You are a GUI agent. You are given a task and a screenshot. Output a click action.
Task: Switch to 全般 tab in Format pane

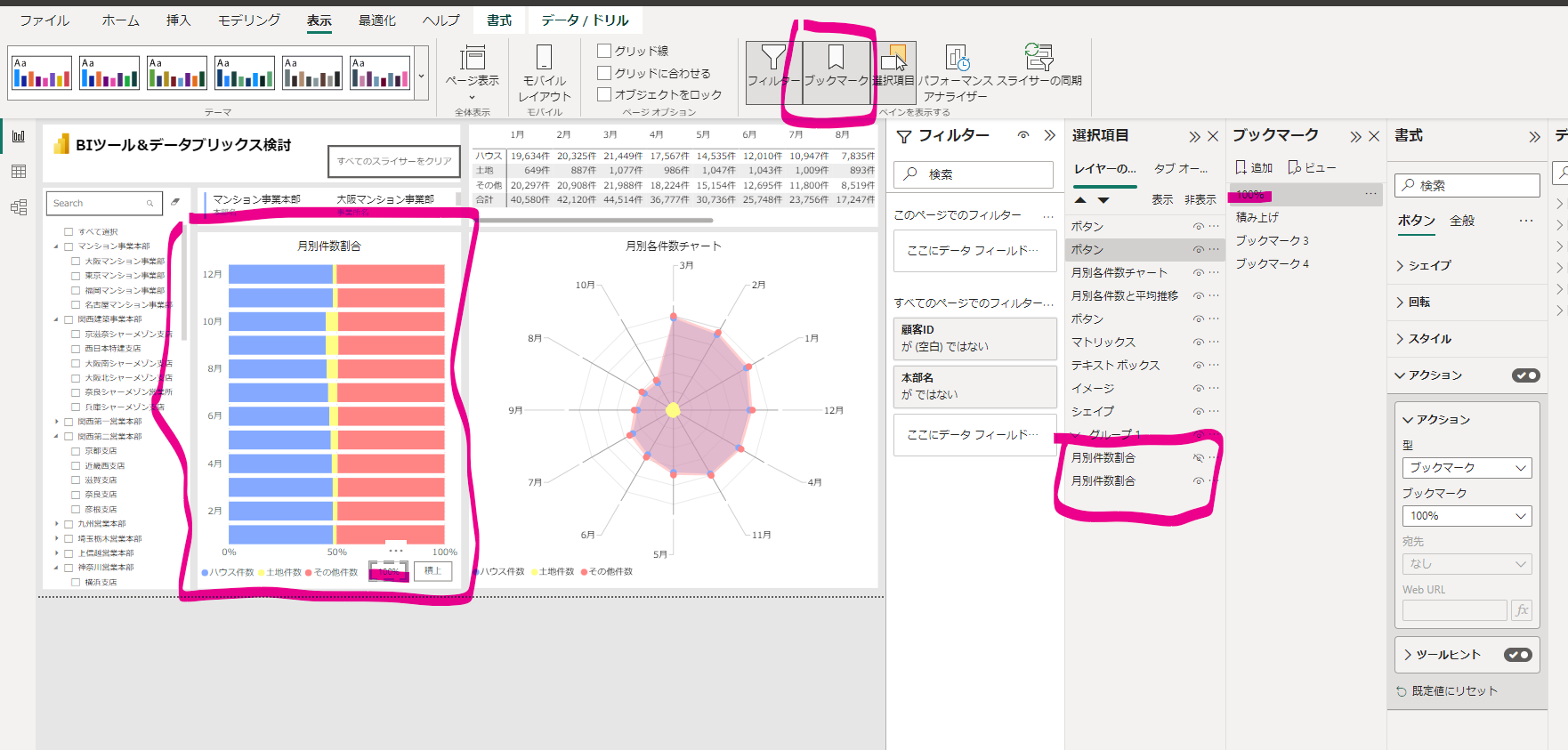(x=1462, y=221)
